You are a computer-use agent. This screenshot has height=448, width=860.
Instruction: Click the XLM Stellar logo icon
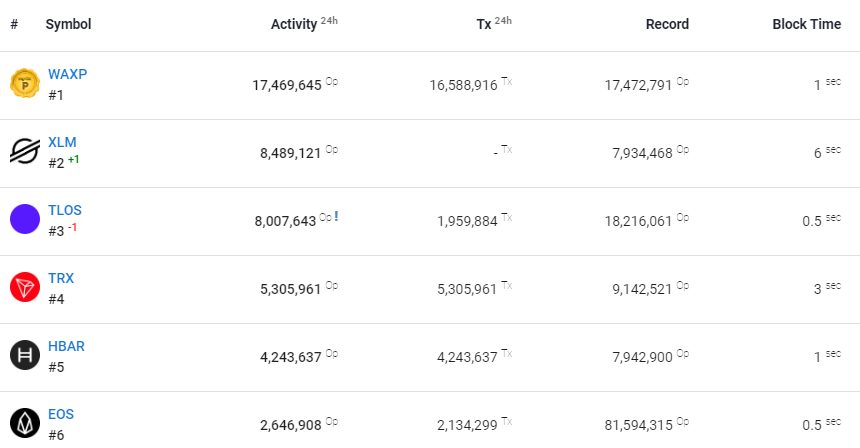pyautogui.click(x=24, y=152)
